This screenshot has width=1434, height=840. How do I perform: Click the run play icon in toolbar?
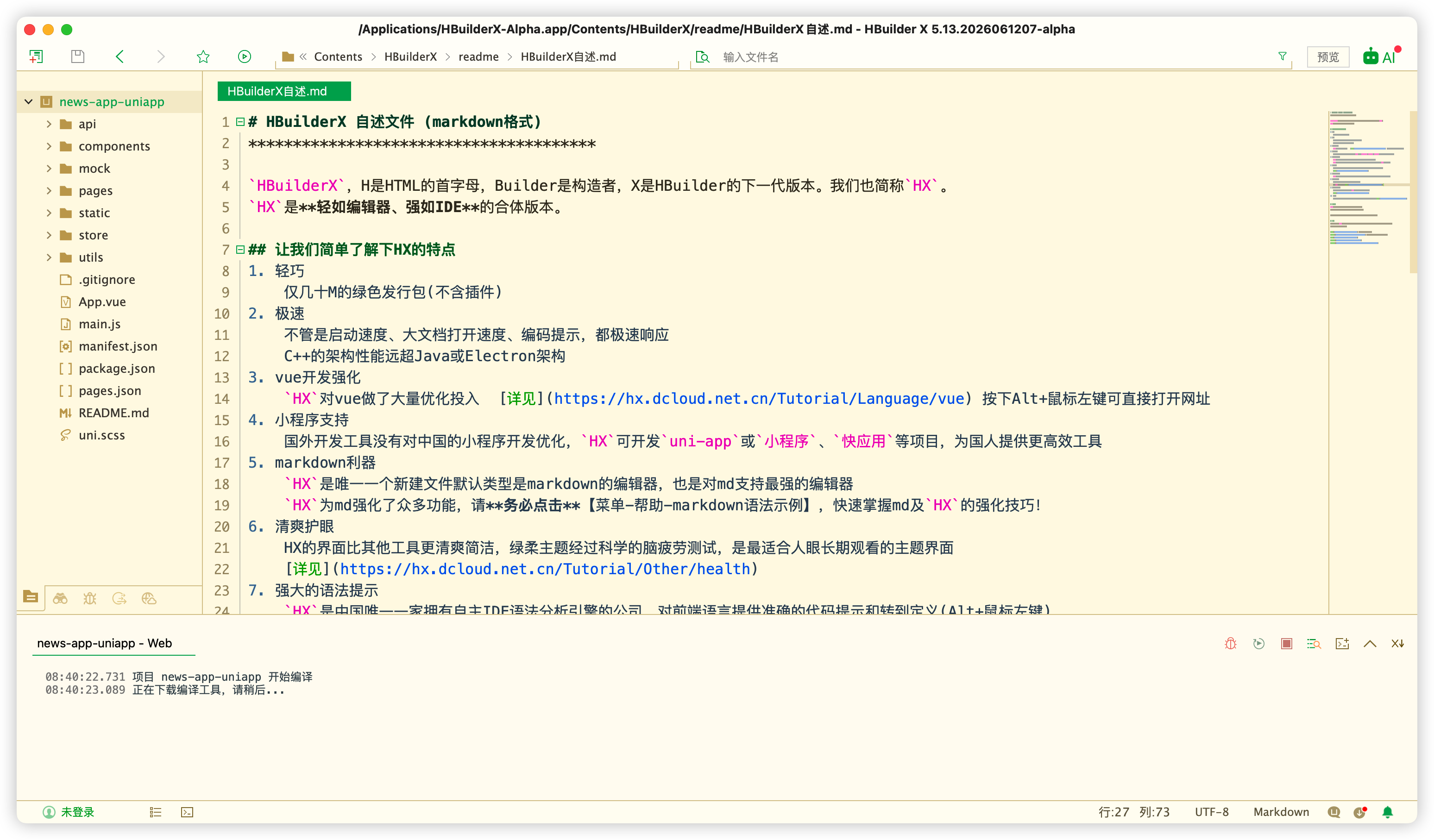pyautogui.click(x=245, y=56)
